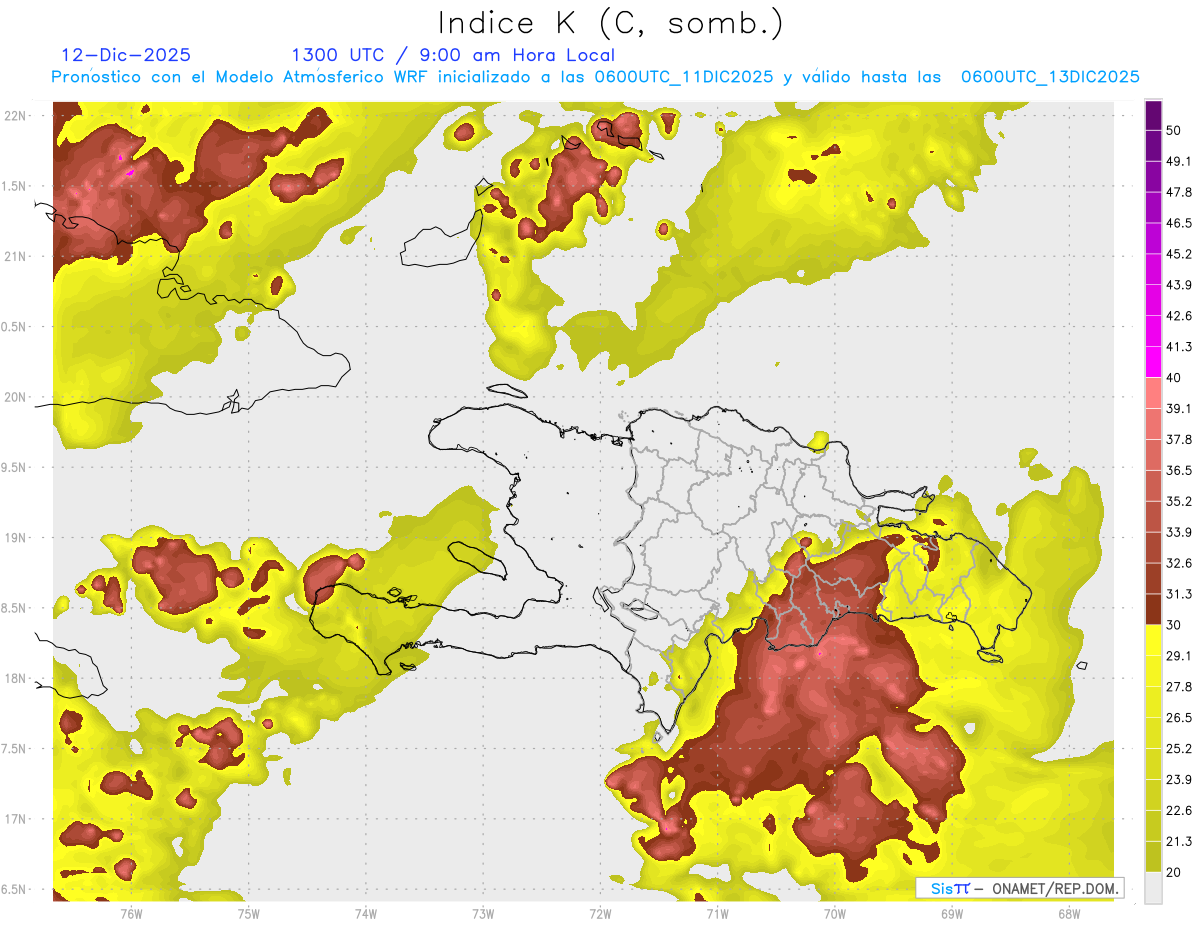Click the '29.1' value on the color scale

click(x=1179, y=656)
